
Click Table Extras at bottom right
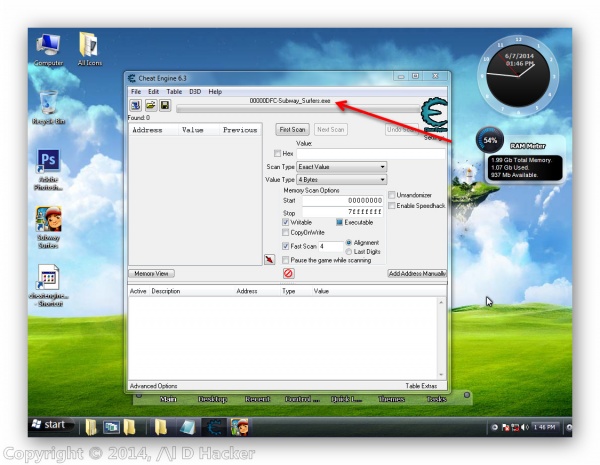(x=421, y=386)
